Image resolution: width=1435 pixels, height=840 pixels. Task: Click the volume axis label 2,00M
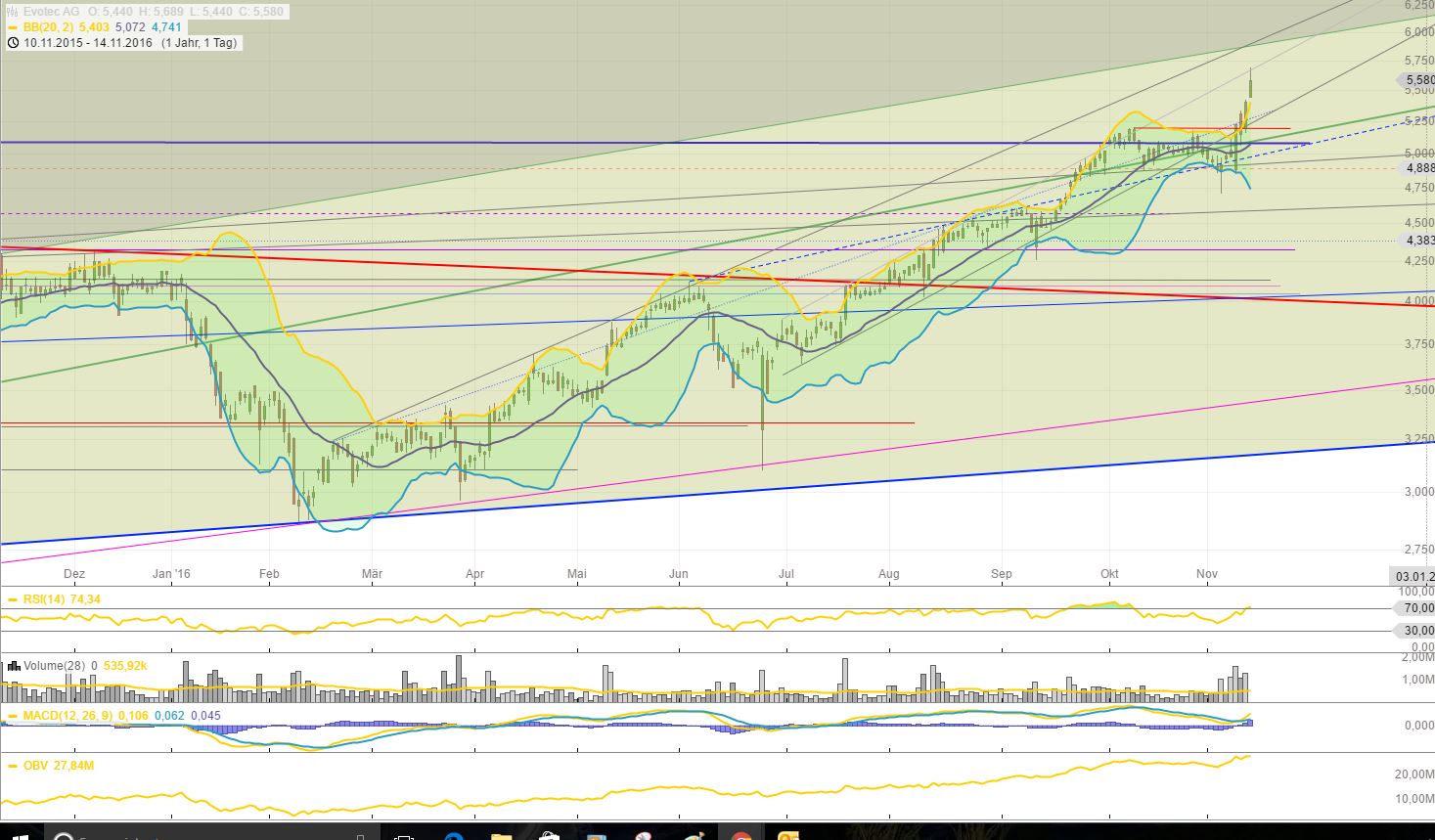click(x=1419, y=657)
